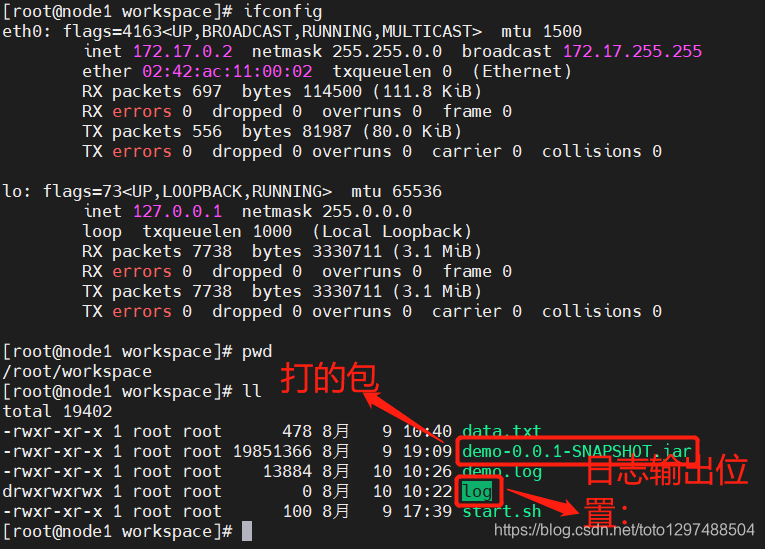Click the pwd command text
Image resolution: width=765 pixels, height=549 pixels.
[x=257, y=352]
